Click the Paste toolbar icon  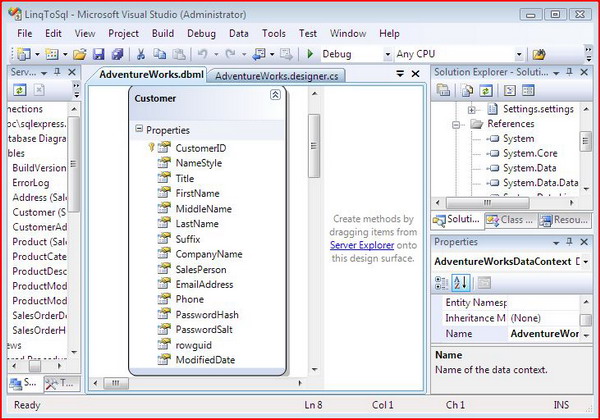pyautogui.click(x=179, y=54)
